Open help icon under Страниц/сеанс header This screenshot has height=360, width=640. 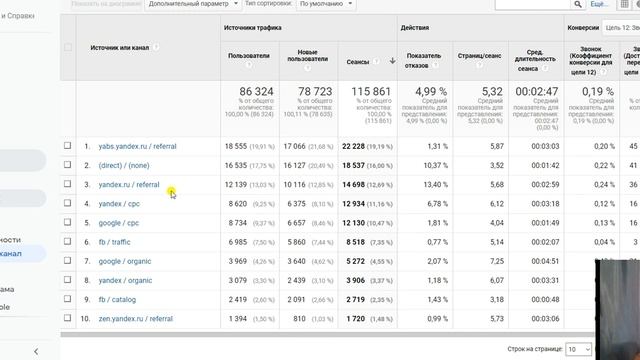point(480,64)
